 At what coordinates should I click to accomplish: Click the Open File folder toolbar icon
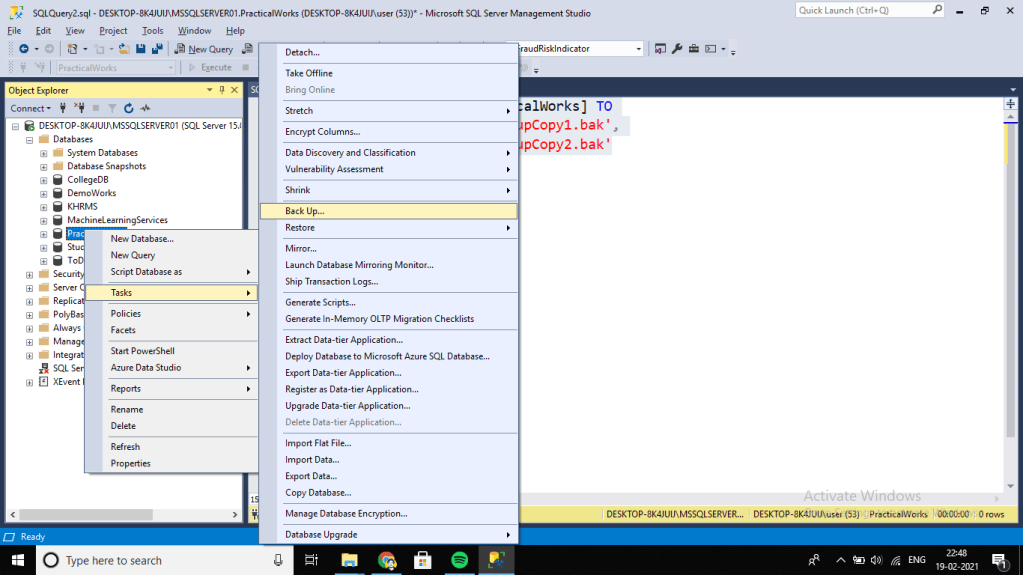(124, 49)
